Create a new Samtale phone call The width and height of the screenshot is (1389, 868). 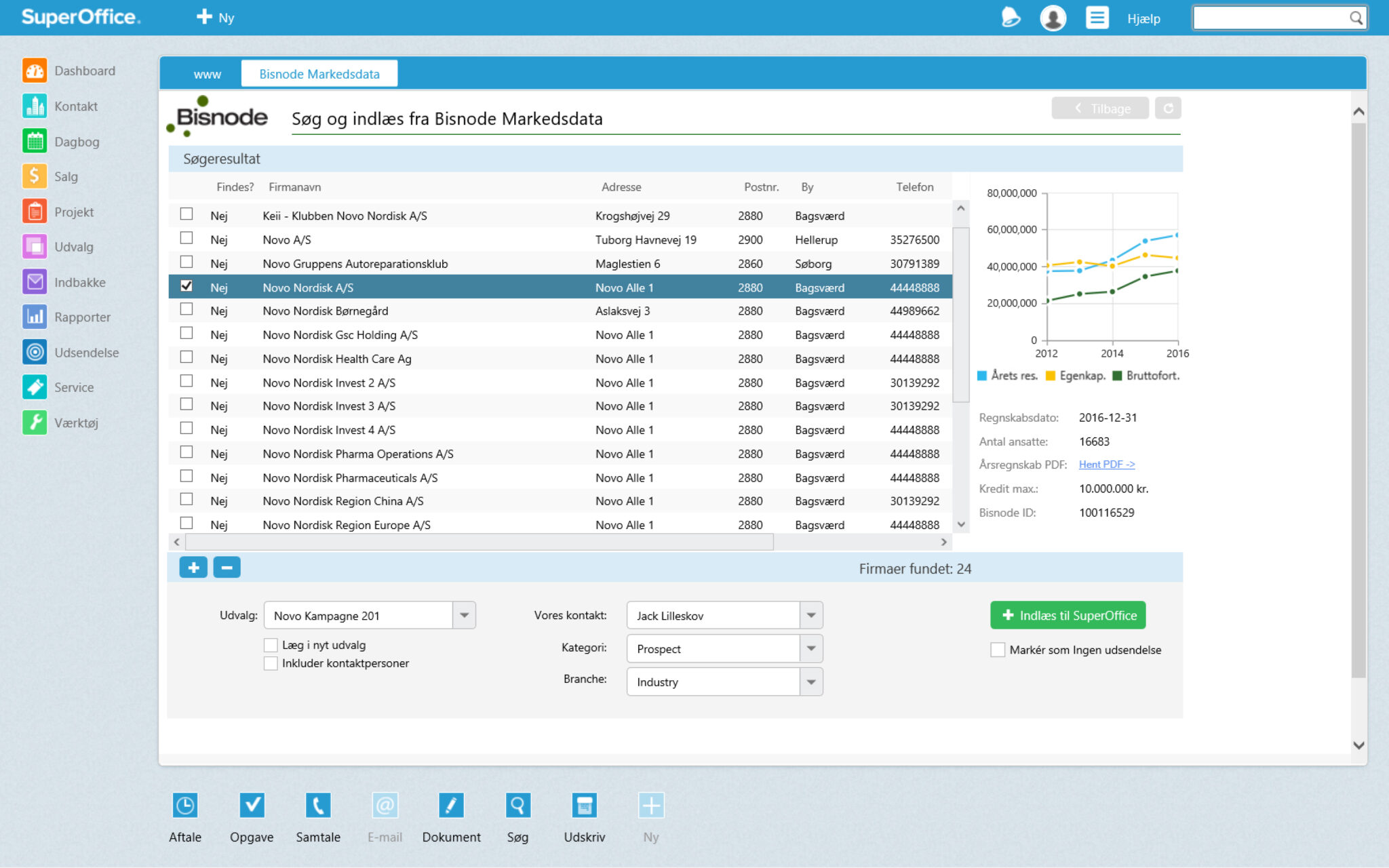[318, 806]
